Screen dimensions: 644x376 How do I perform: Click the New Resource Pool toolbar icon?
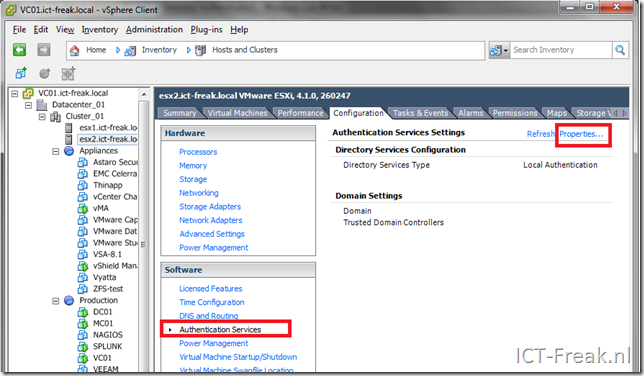click(x=44, y=73)
